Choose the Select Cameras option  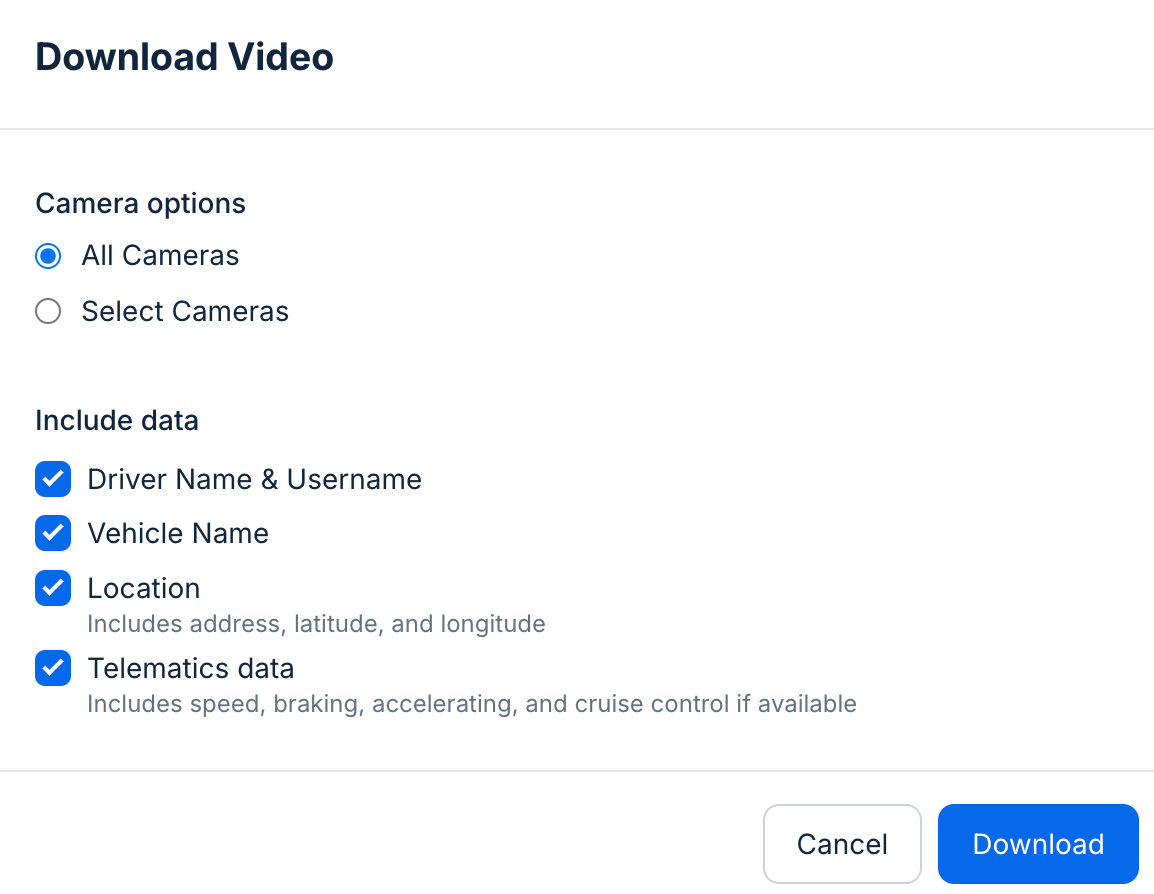coord(48,311)
